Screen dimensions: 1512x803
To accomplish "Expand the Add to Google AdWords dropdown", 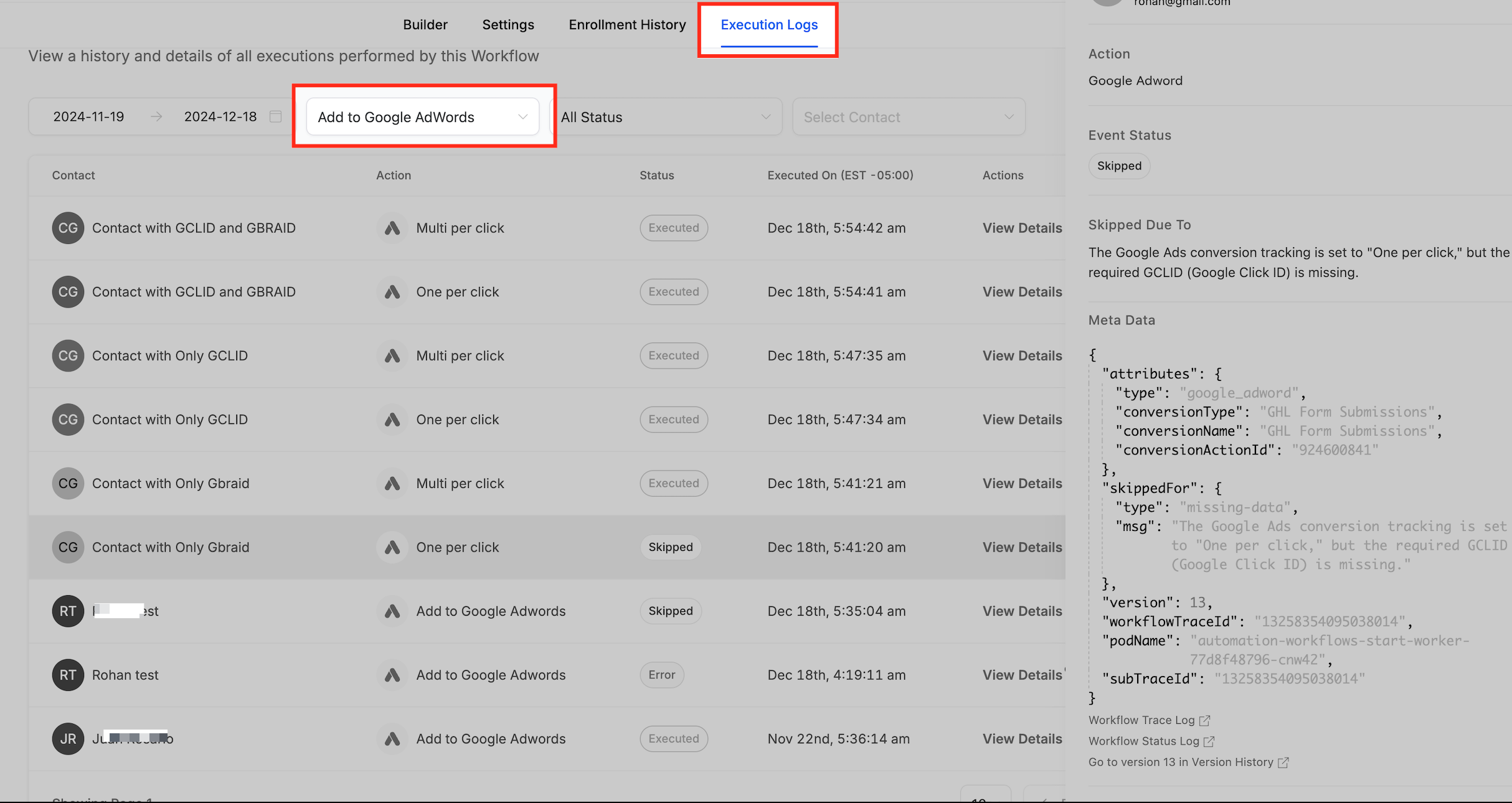I will pos(423,117).
